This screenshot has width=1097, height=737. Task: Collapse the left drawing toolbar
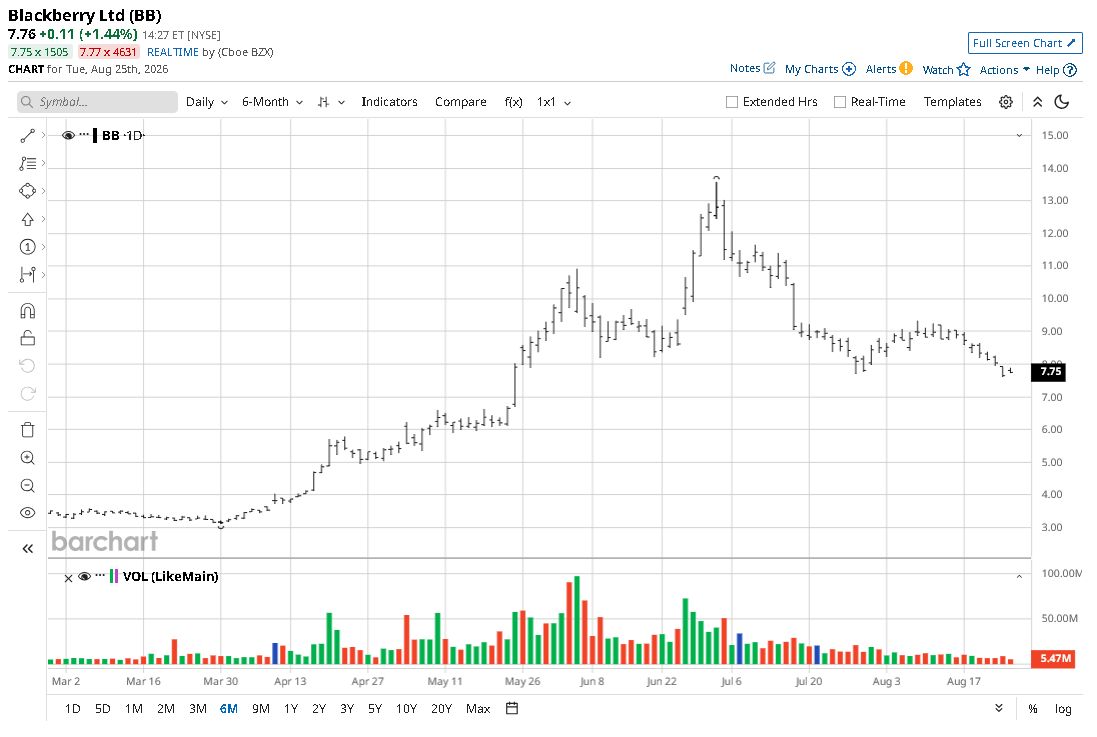(27, 549)
